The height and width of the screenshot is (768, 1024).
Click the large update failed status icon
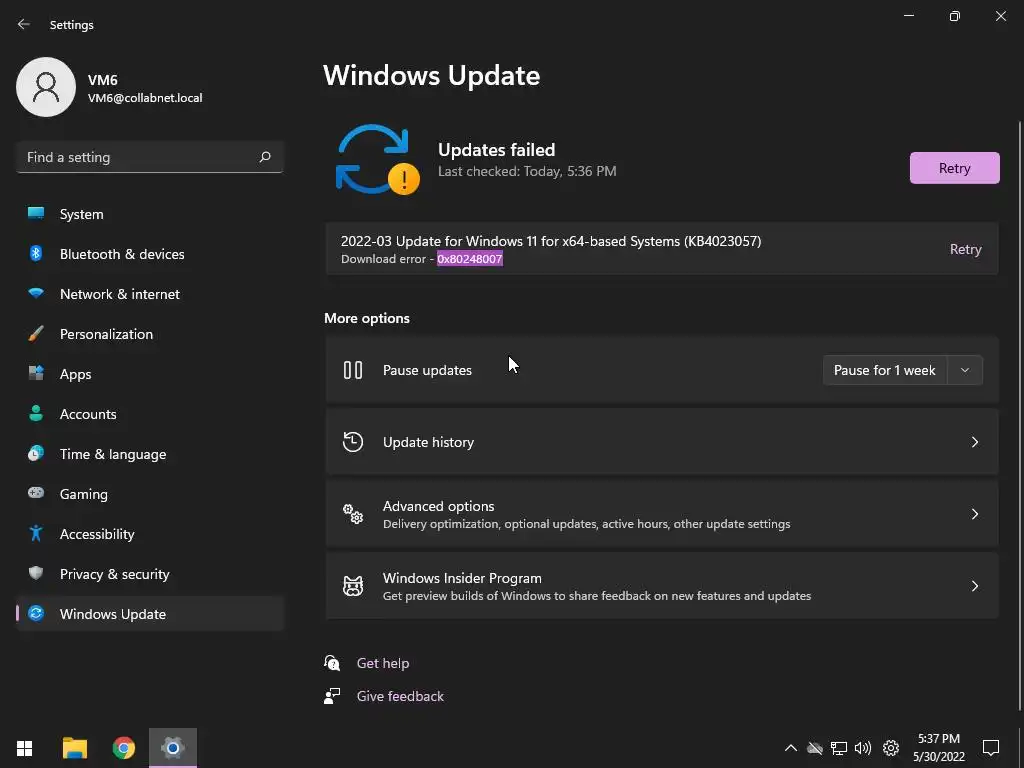pos(377,160)
